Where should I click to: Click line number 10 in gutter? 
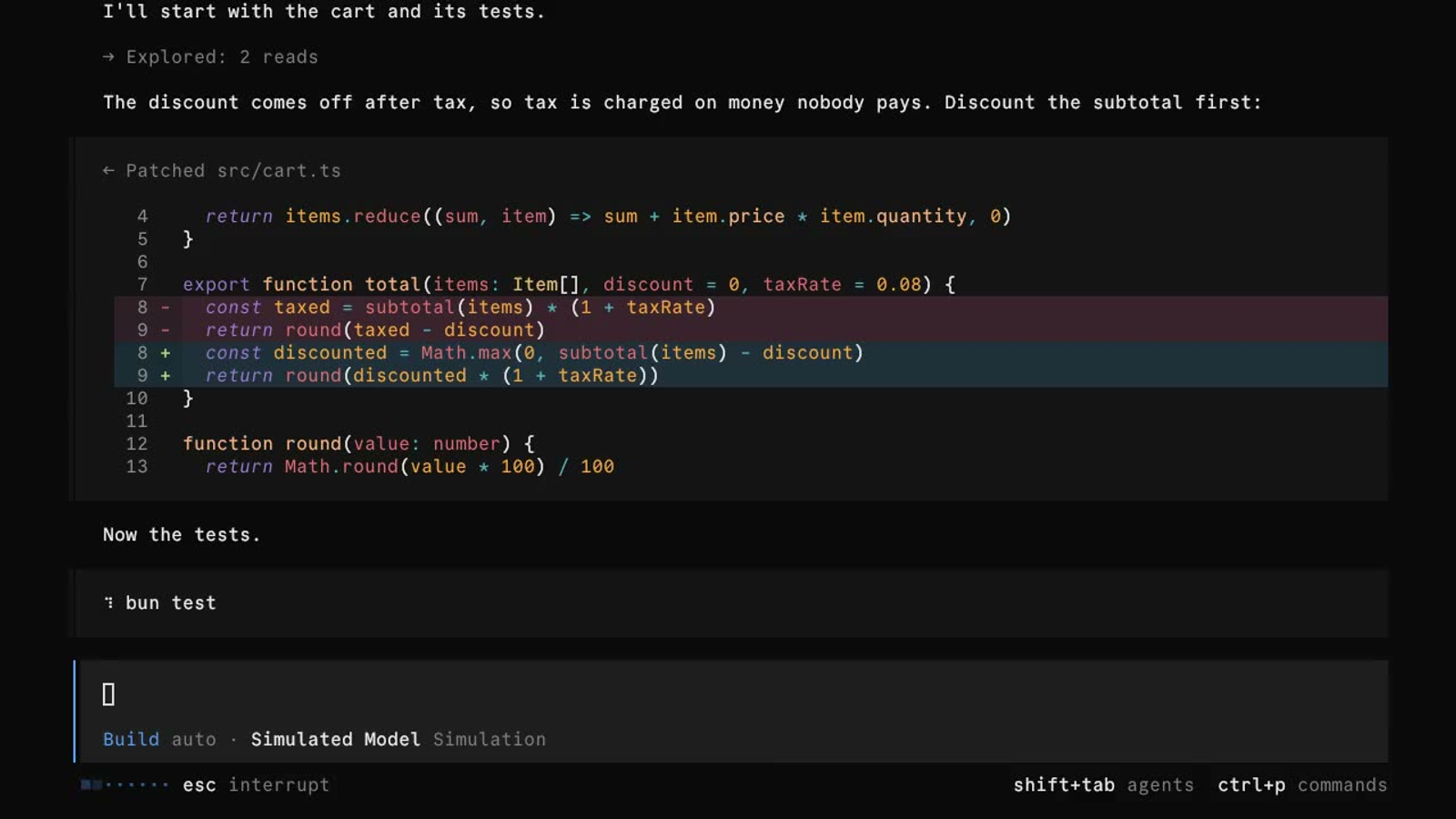(x=136, y=399)
